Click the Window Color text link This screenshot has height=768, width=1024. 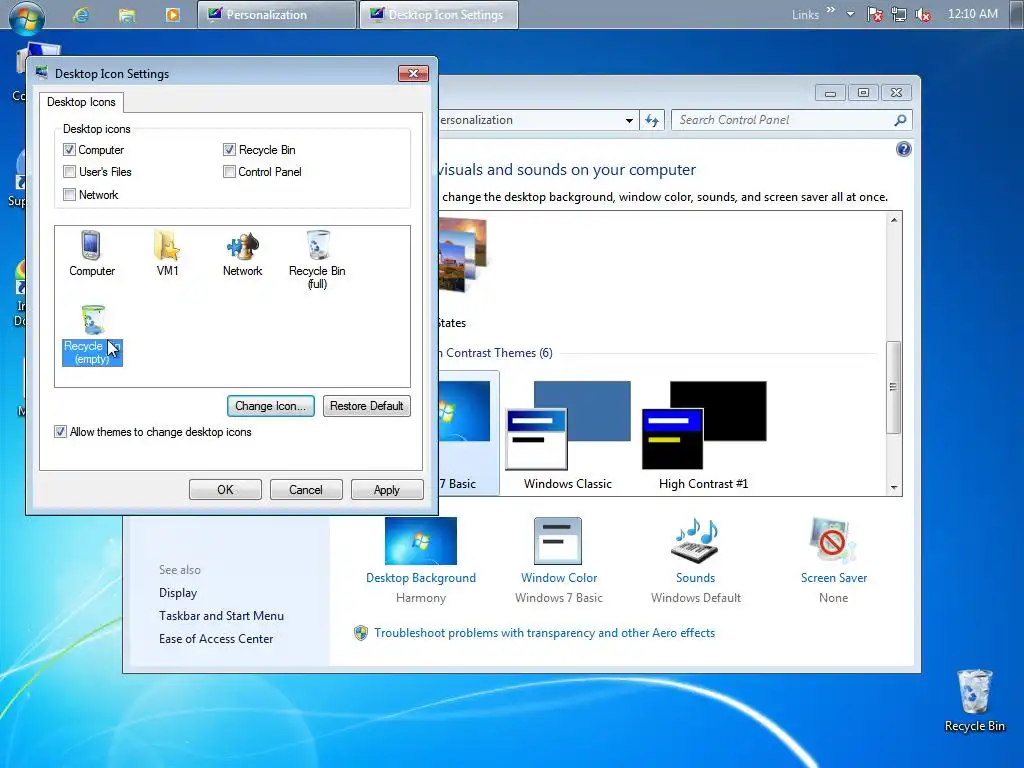[558, 578]
